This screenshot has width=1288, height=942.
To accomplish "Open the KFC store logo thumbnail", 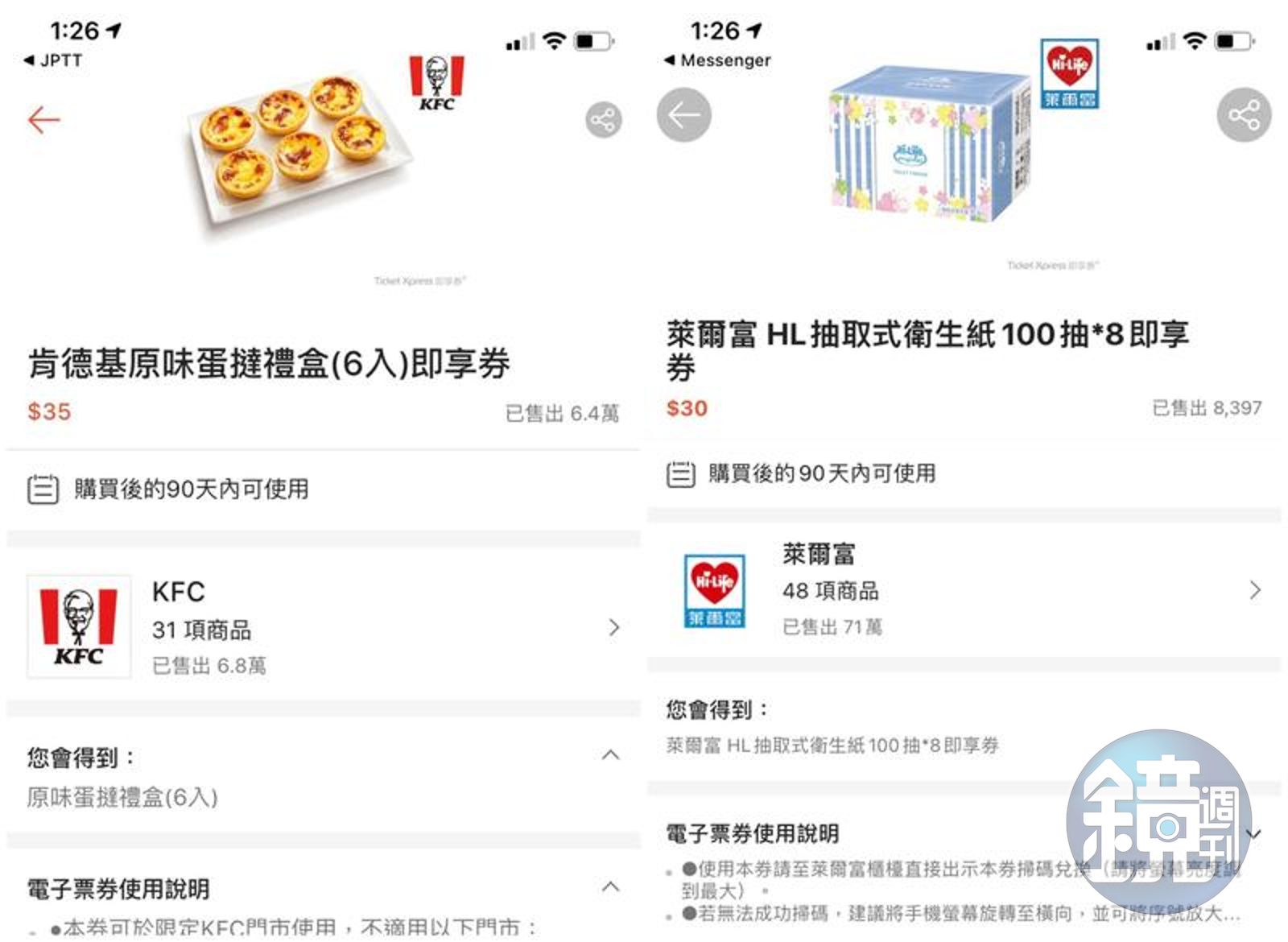I will tap(78, 626).
